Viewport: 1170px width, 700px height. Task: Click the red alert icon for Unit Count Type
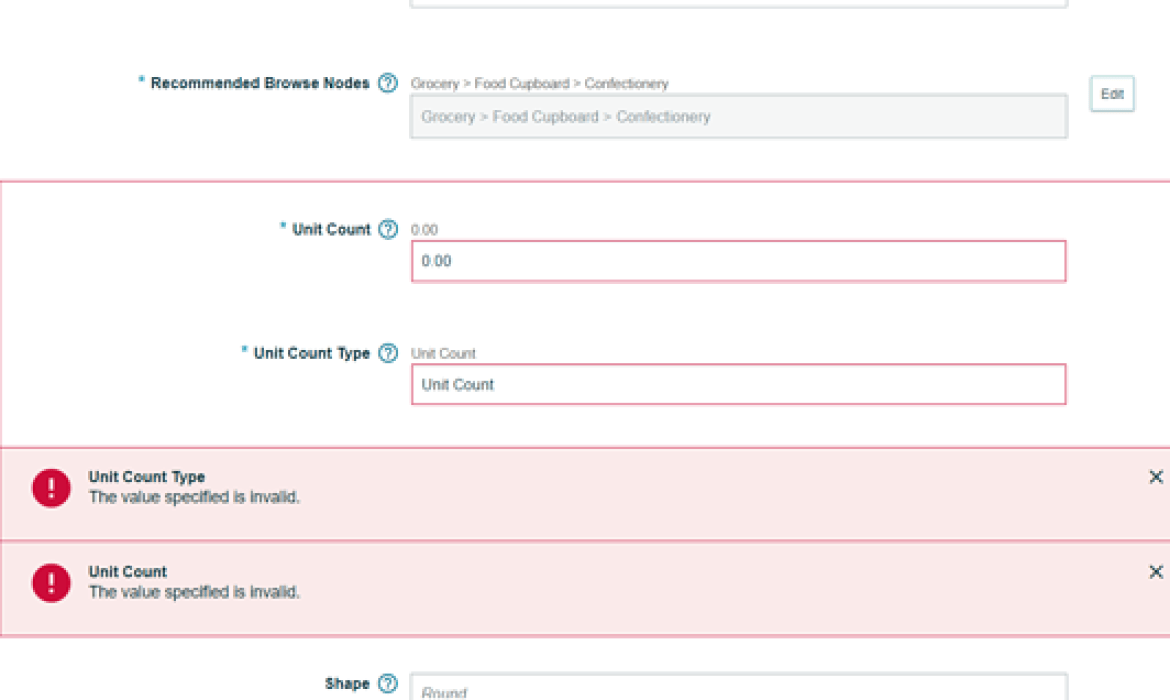51,488
